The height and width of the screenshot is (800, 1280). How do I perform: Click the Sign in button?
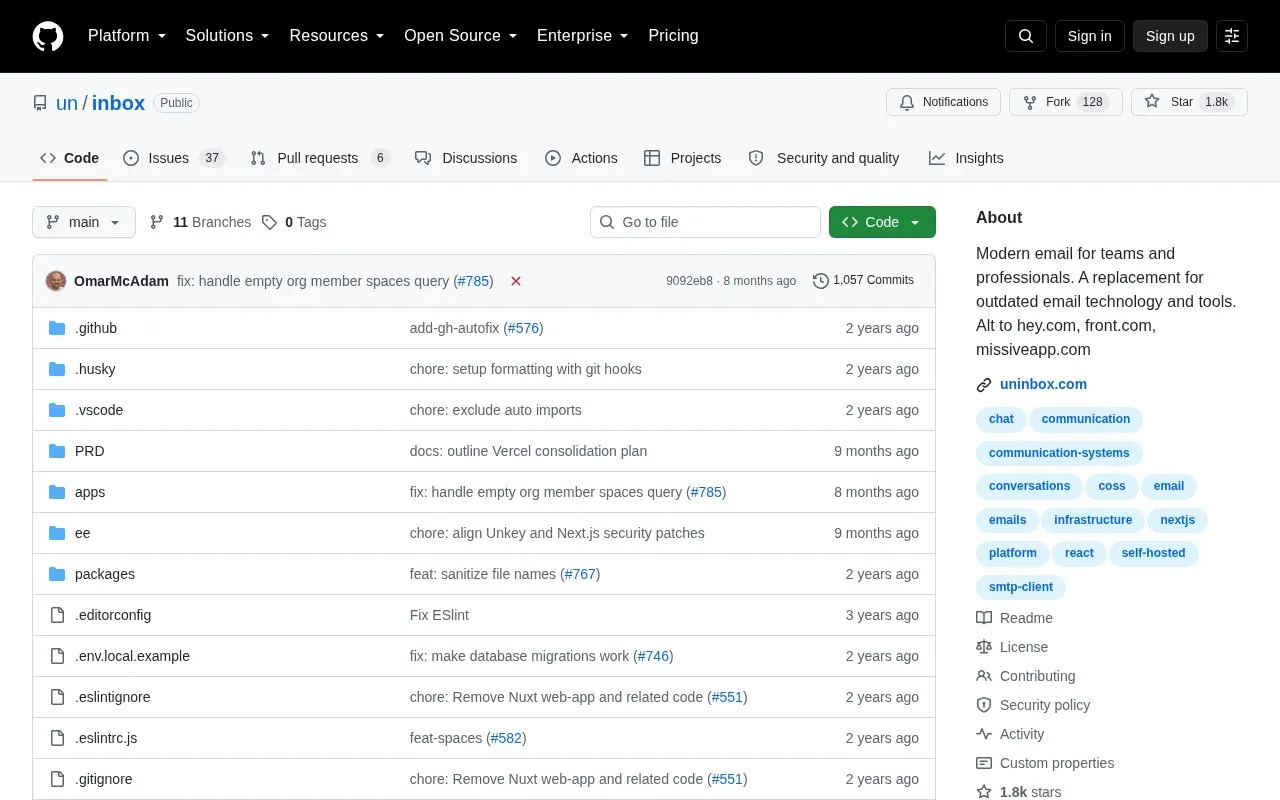(x=1089, y=36)
